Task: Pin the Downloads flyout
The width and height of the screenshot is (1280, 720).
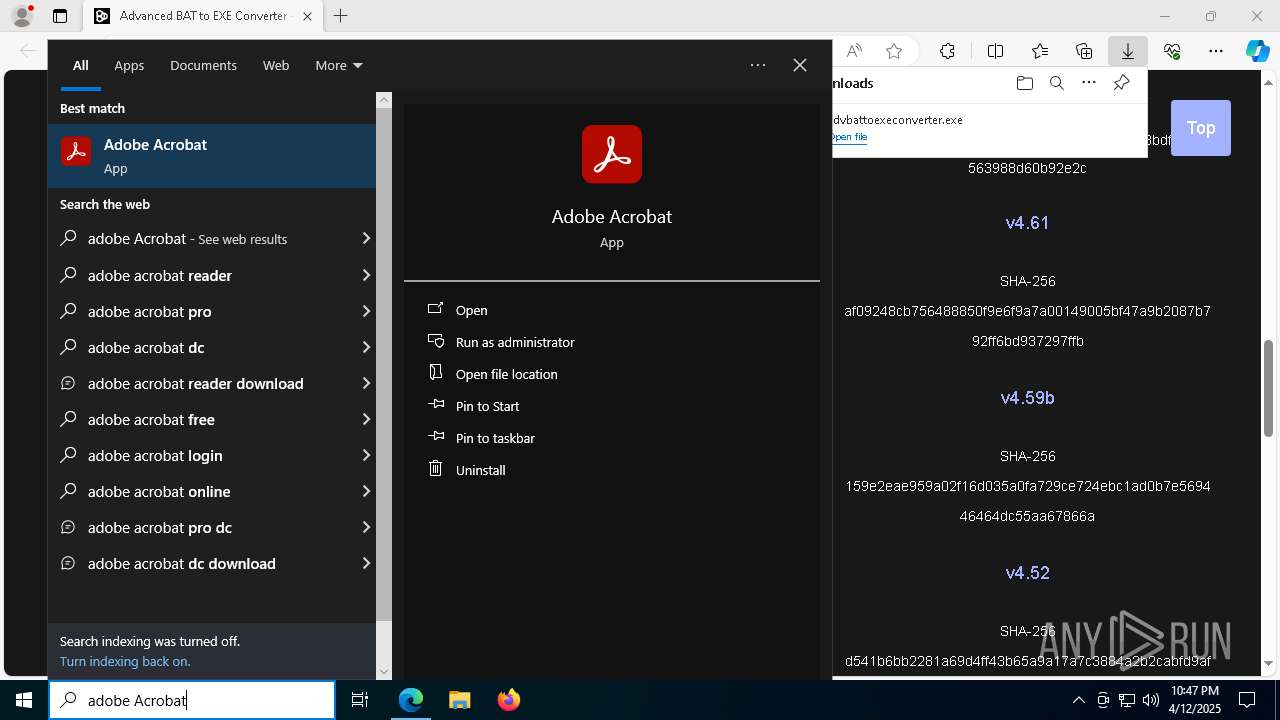Action: (x=1121, y=83)
